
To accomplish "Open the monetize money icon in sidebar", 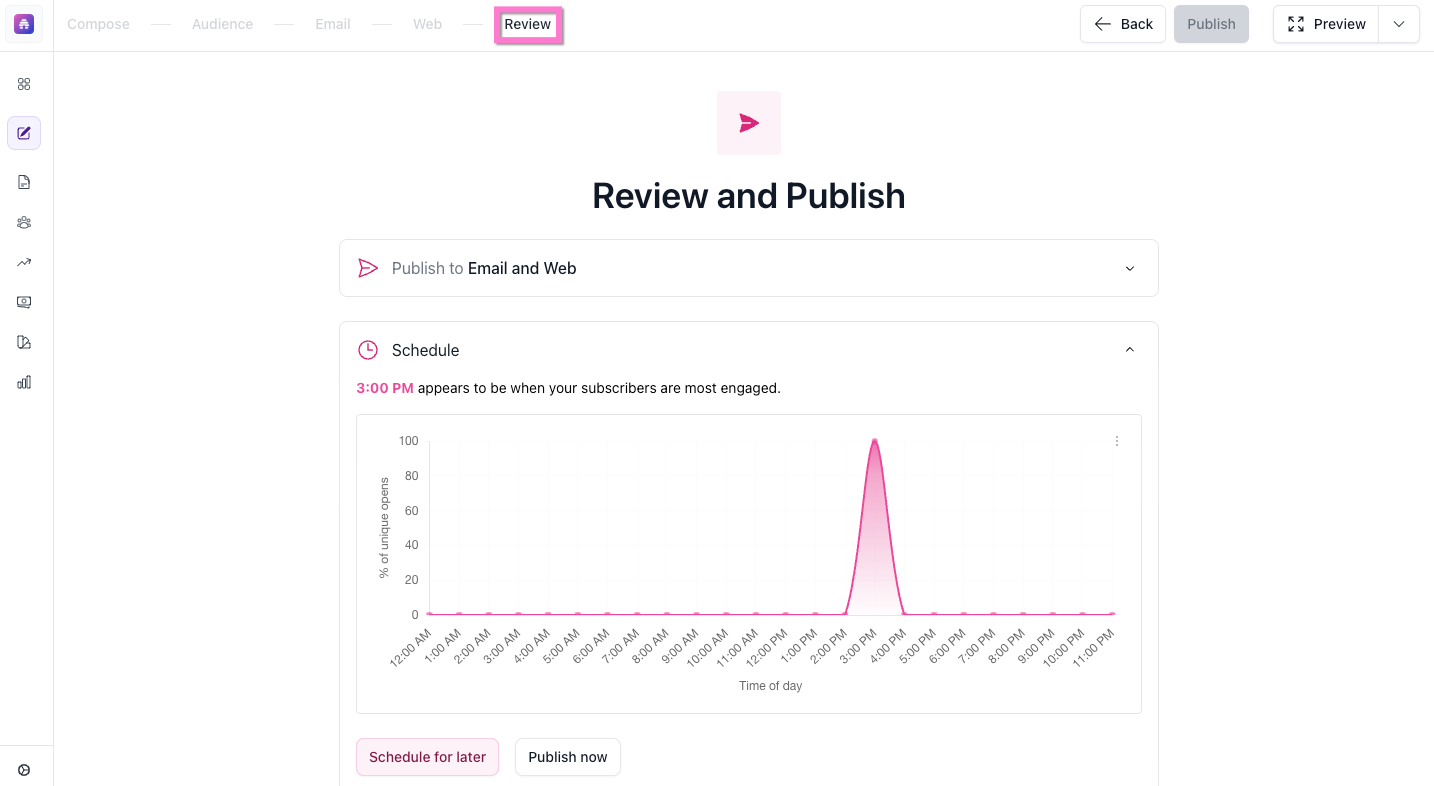I will (x=24, y=302).
